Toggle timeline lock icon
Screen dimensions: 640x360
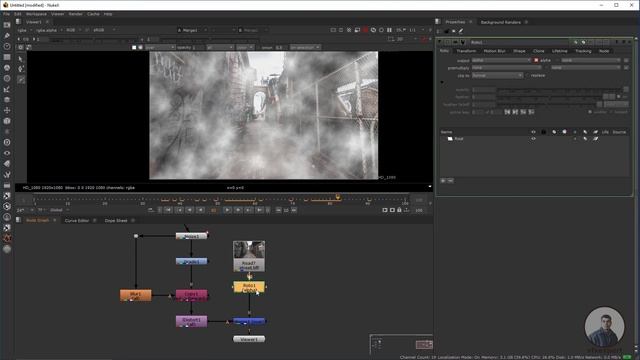[x=399, y=210]
